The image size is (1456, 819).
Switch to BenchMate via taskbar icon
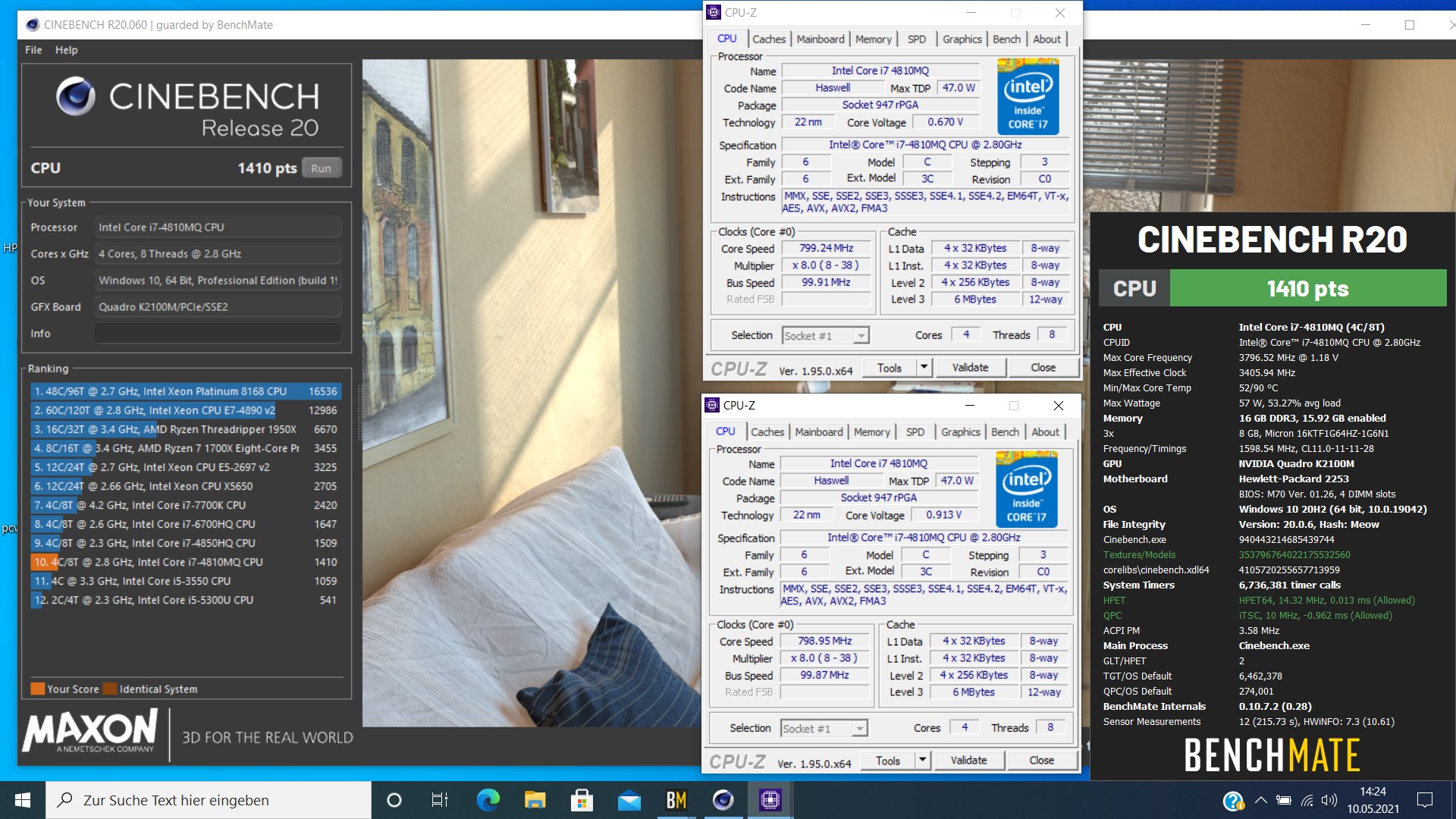tap(676, 800)
